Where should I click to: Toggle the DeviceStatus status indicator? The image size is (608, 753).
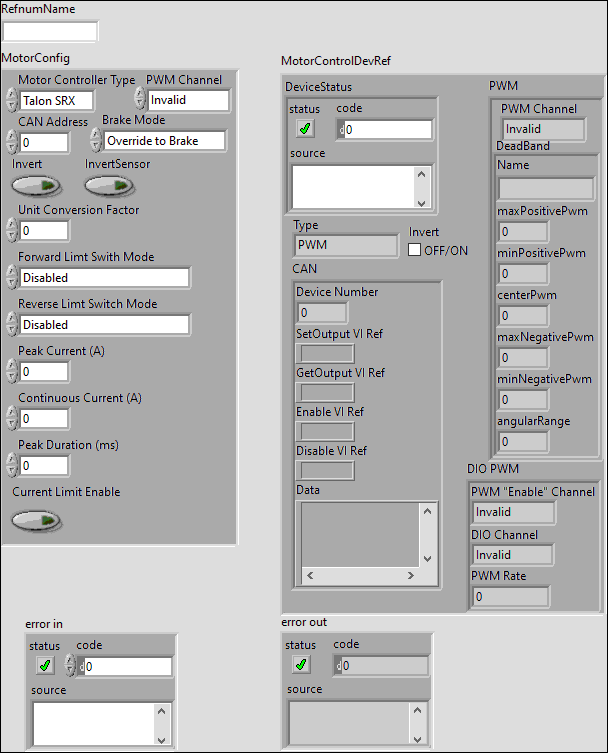click(305, 129)
